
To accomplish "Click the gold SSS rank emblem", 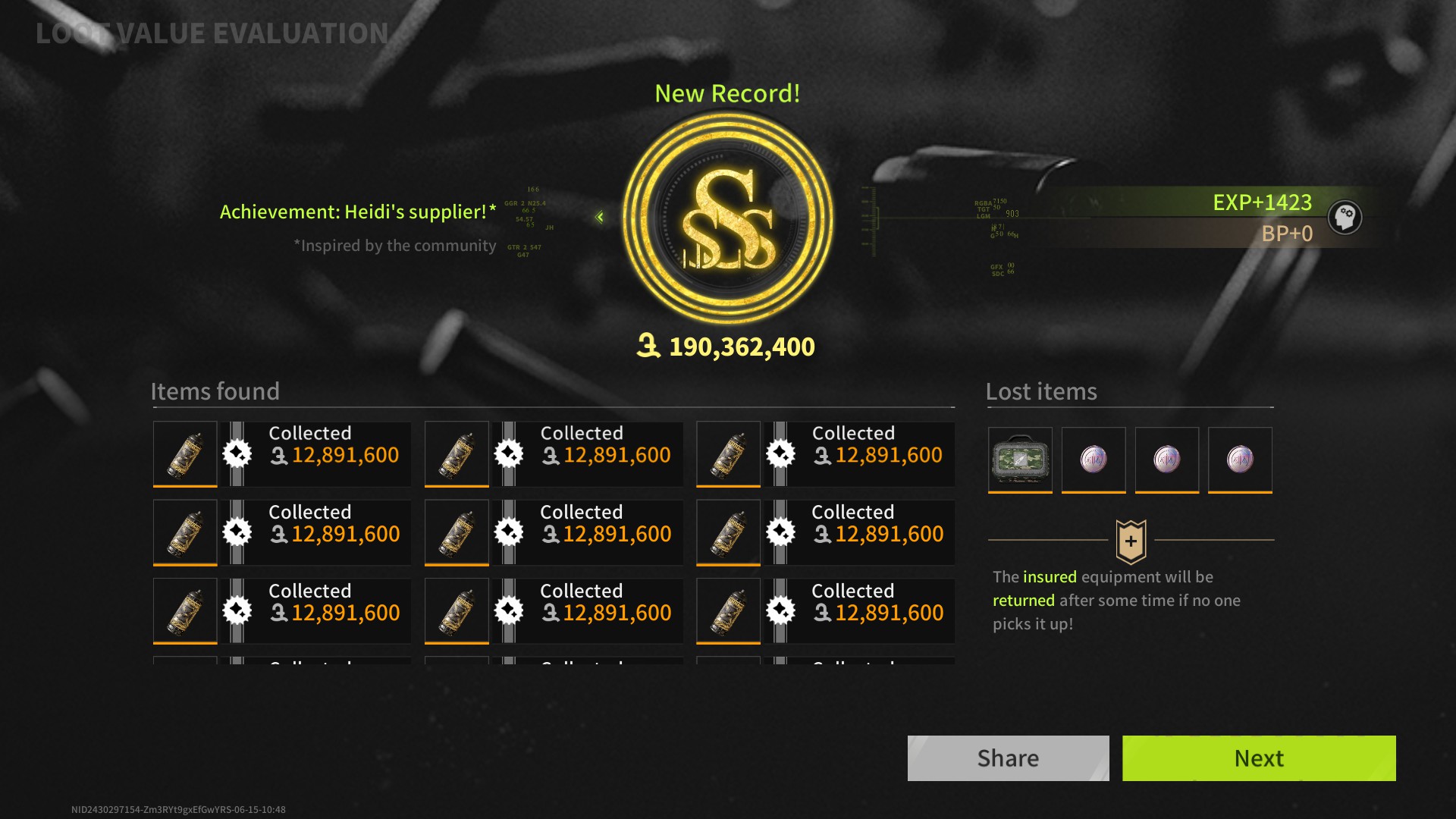I will click(x=728, y=218).
